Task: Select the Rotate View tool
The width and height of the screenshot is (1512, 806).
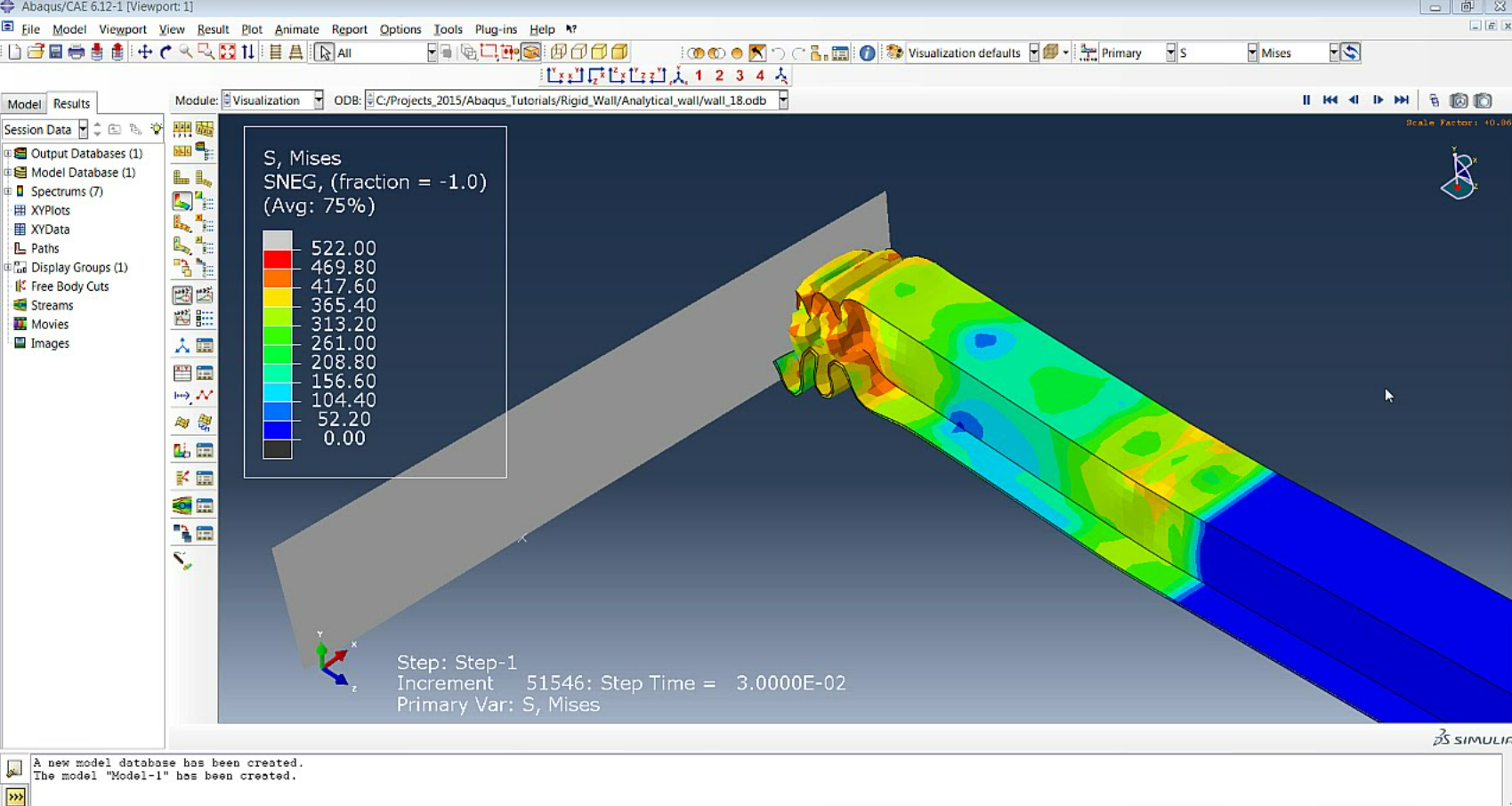Action: [x=166, y=52]
